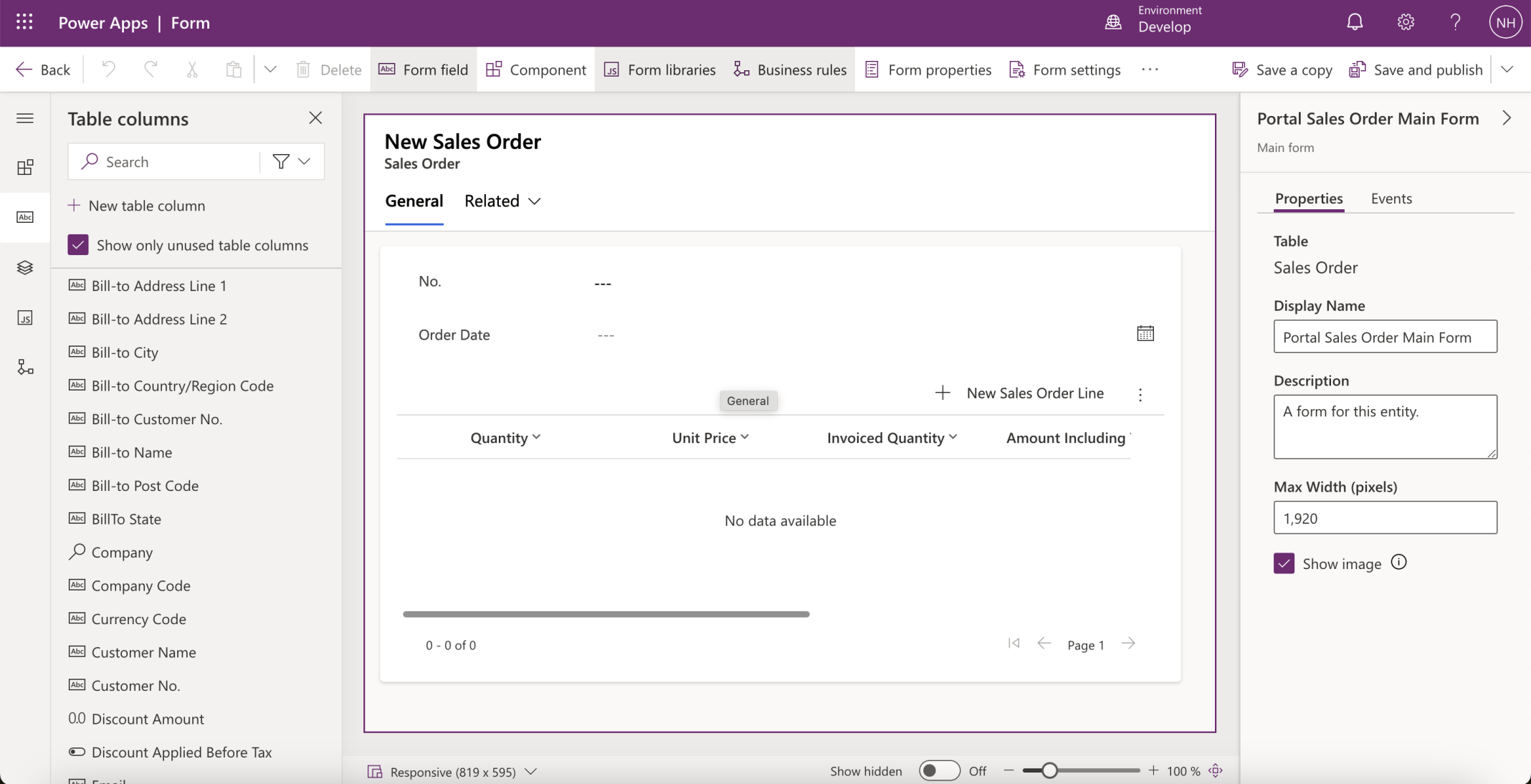The width and height of the screenshot is (1531, 784).
Task: Click the Order Date calendar icon
Action: (1145, 333)
